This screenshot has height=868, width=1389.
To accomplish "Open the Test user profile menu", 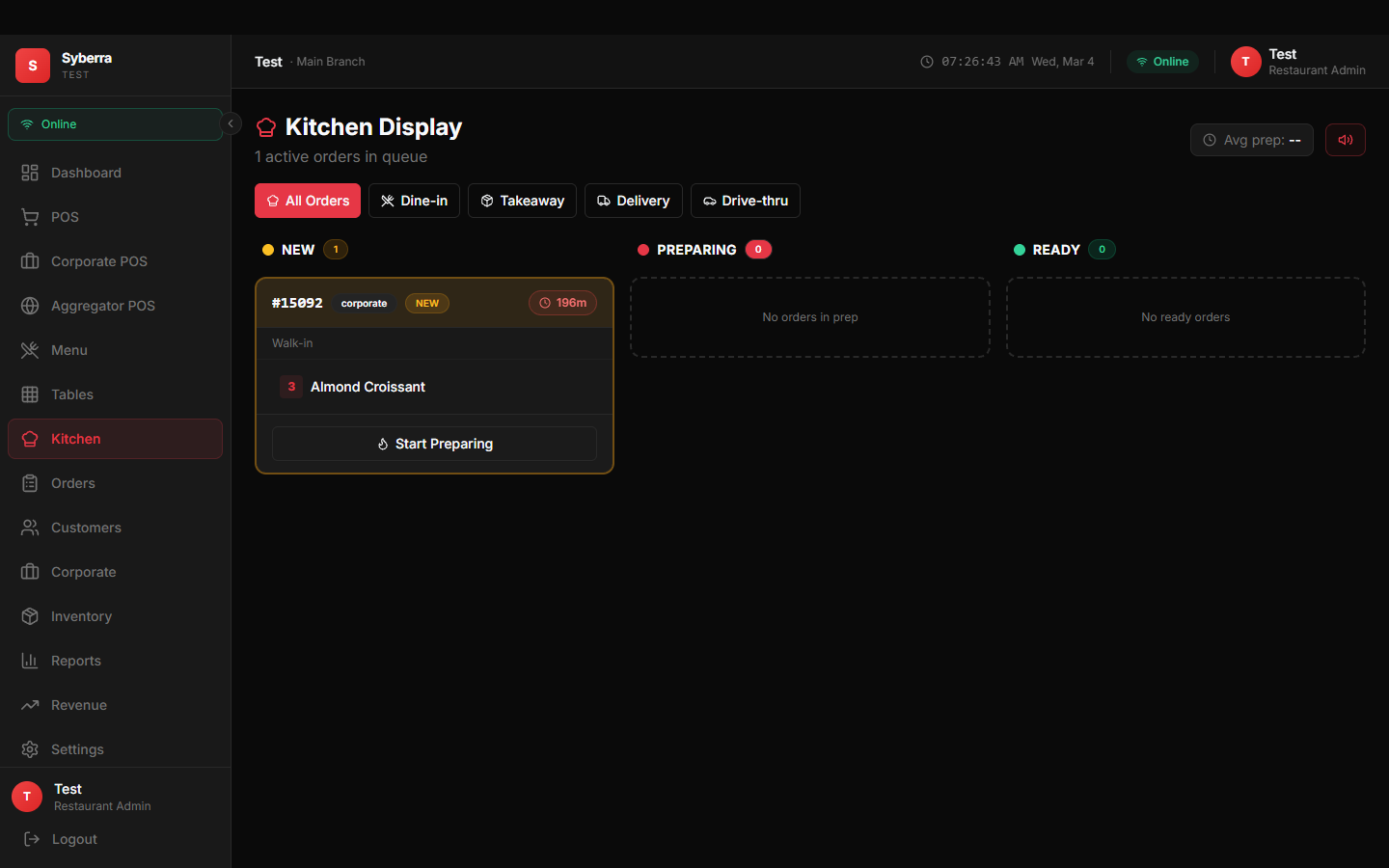I will [1297, 62].
